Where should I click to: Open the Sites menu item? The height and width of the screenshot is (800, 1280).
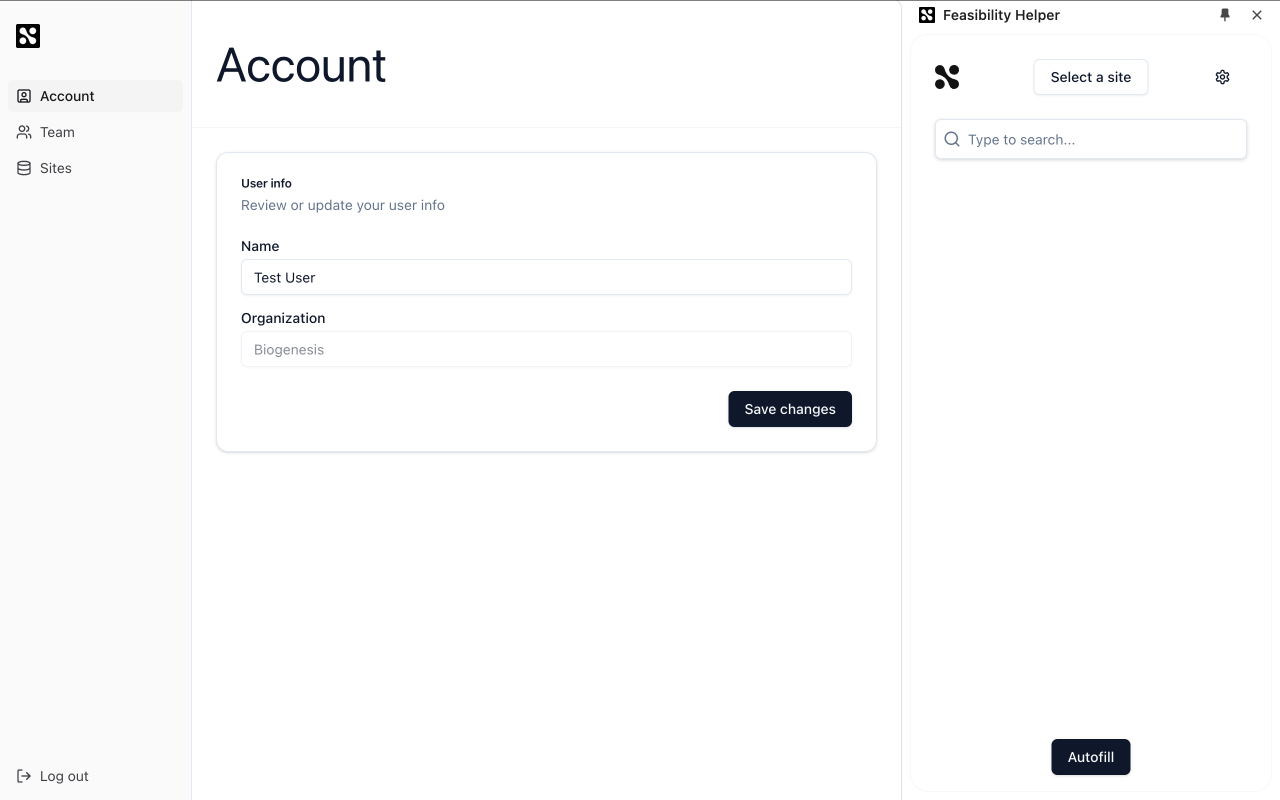tap(56, 168)
